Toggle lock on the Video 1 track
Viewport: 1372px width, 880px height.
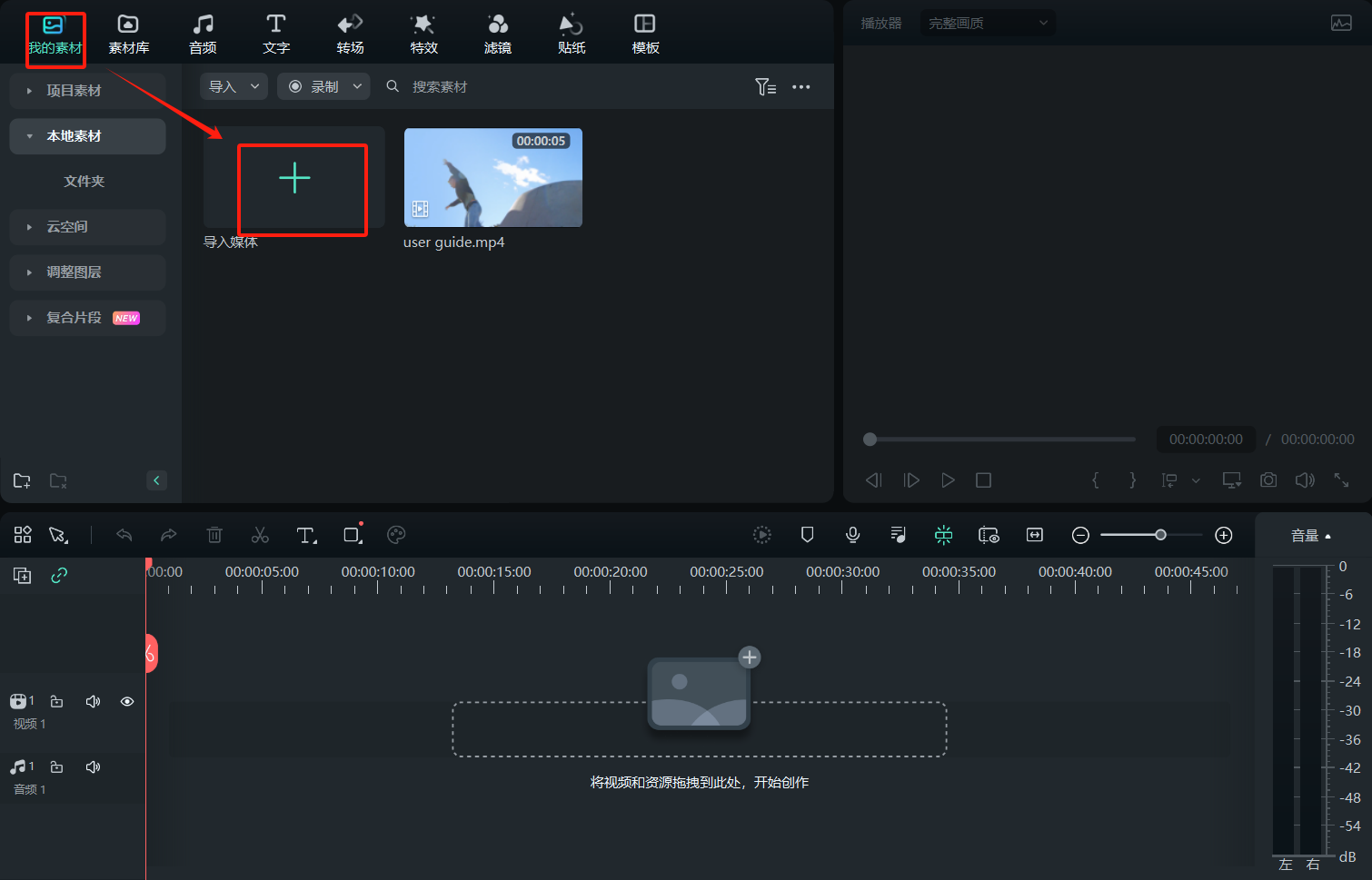(x=56, y=701)
